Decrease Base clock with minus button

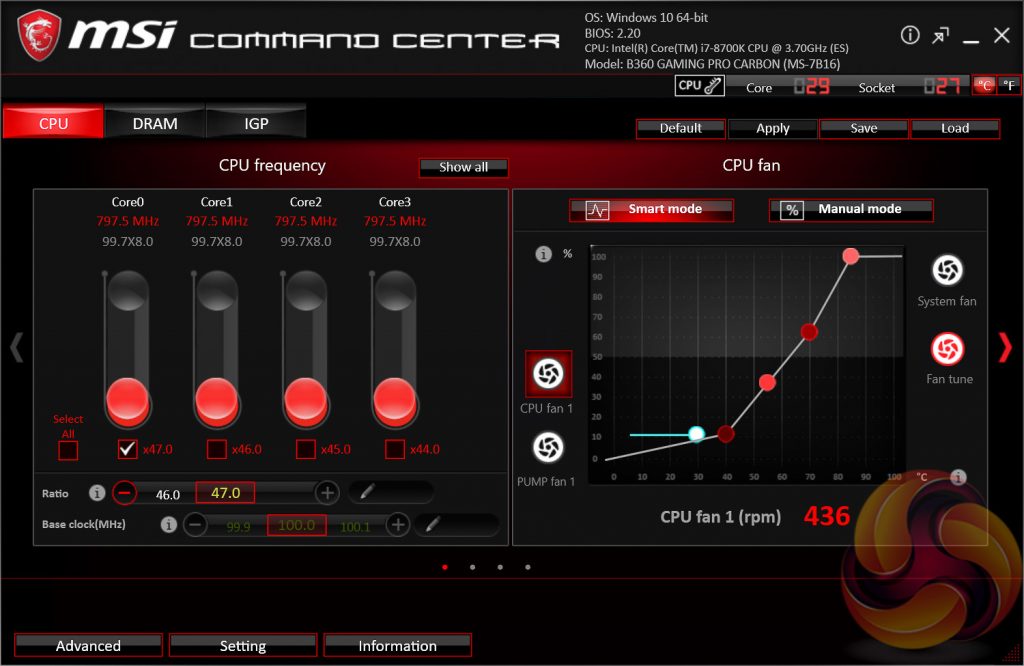195,524
